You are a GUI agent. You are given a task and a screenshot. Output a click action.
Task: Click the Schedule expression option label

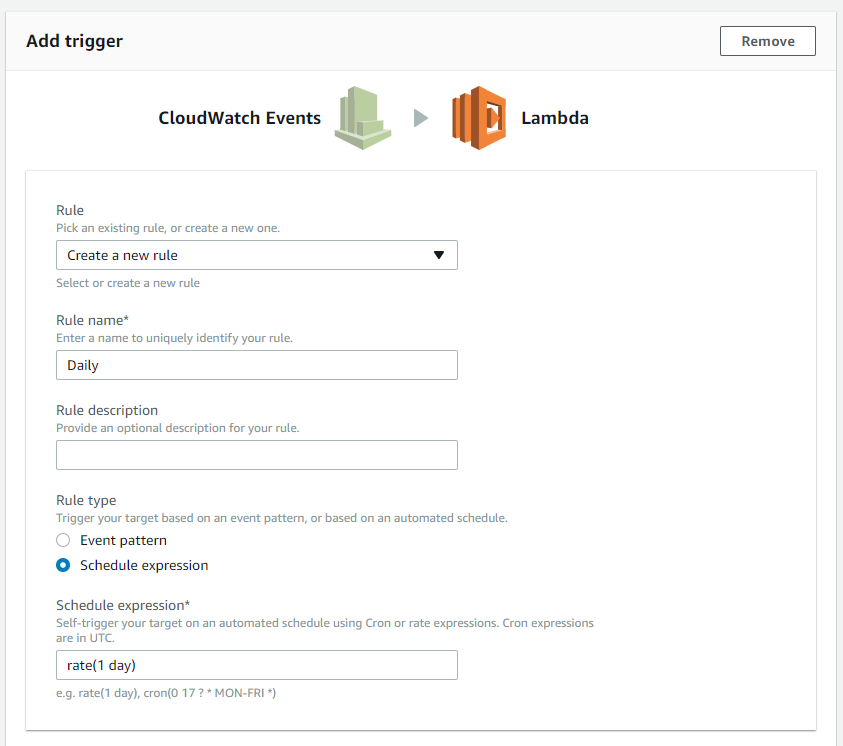click(144, 566)
